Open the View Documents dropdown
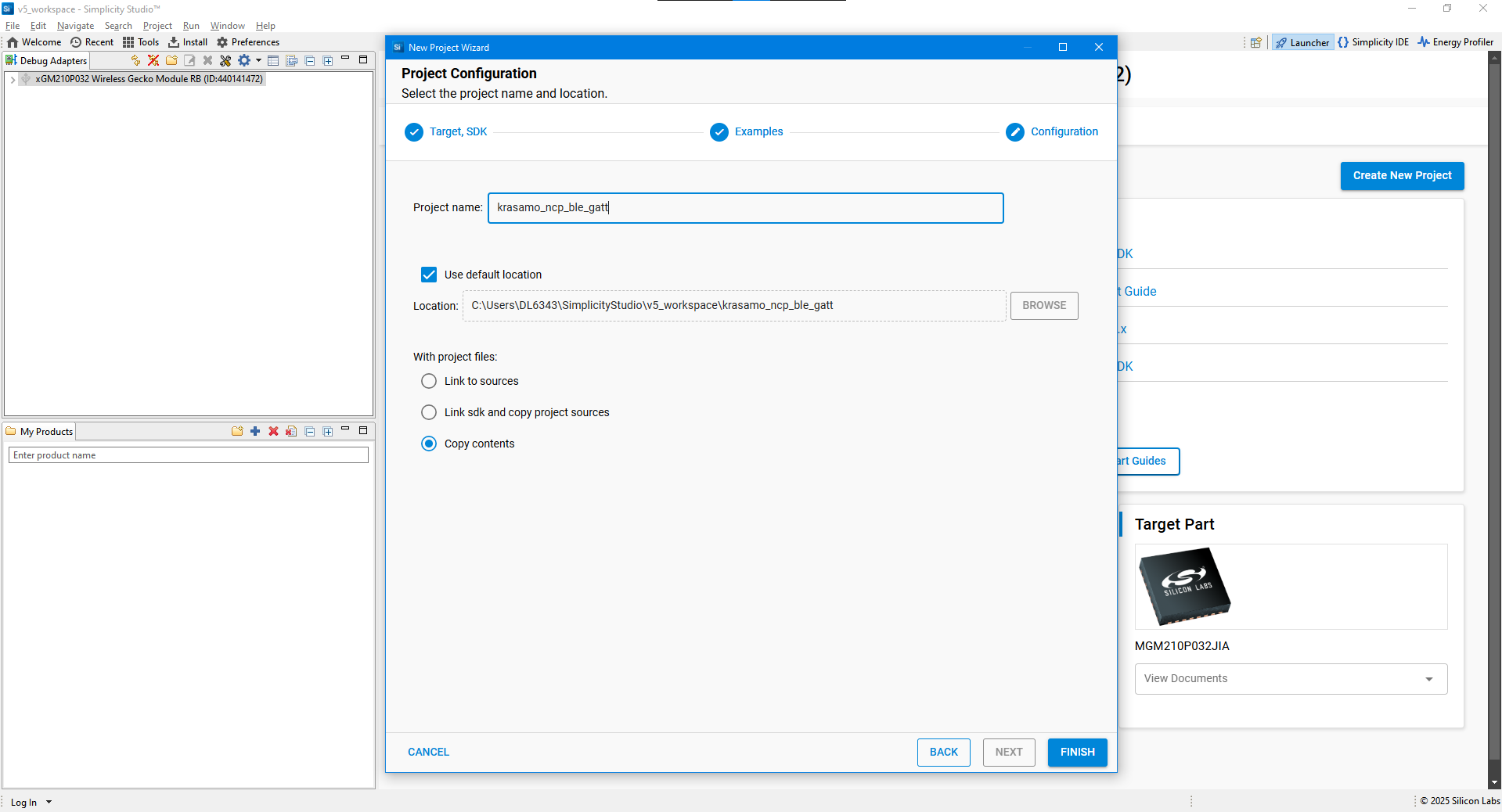The width and height of the screenshot is (1502, 812). 1291,679
